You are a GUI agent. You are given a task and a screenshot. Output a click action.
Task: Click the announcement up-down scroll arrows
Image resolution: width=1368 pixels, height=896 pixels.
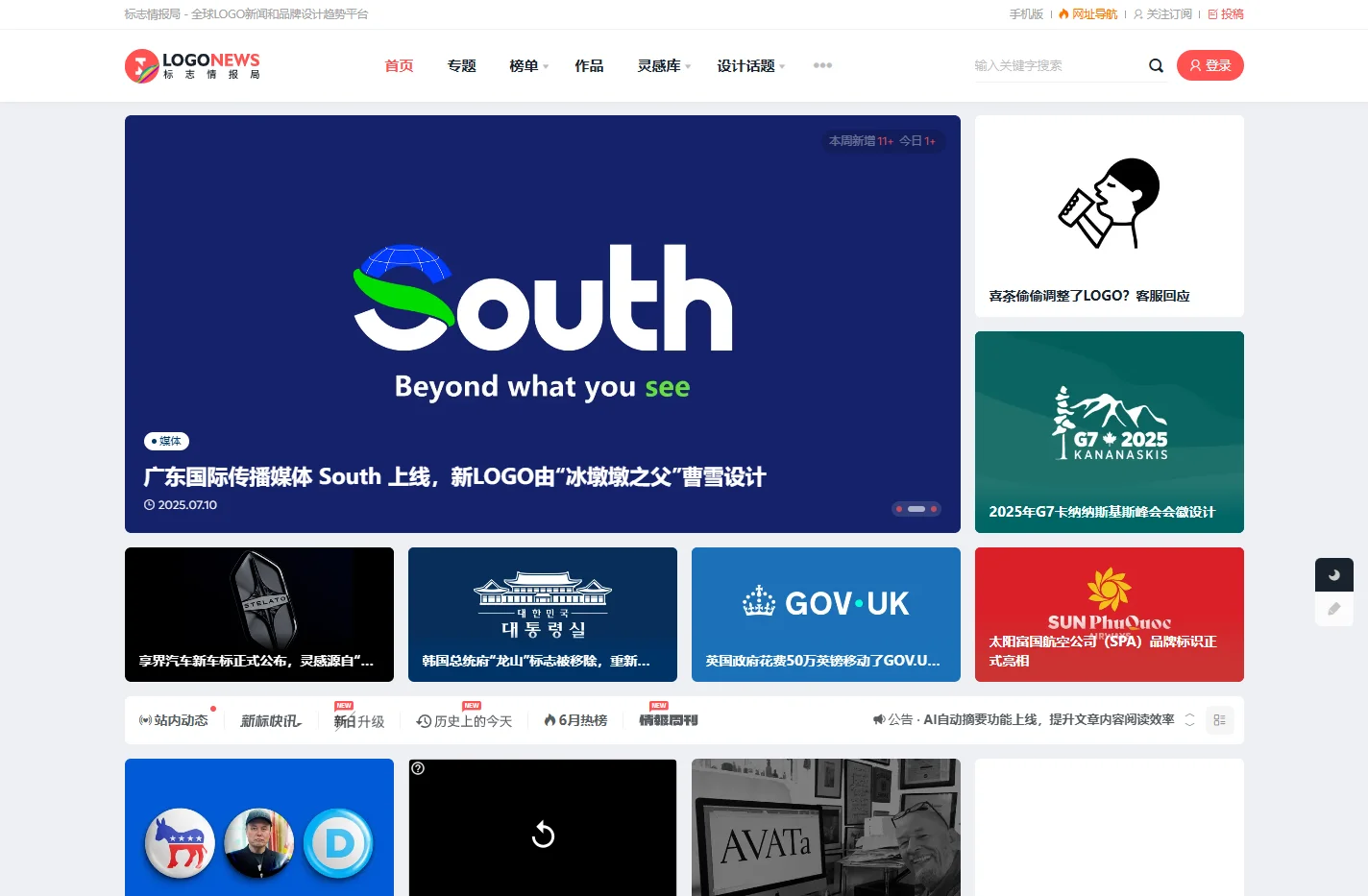(1189, 720)
